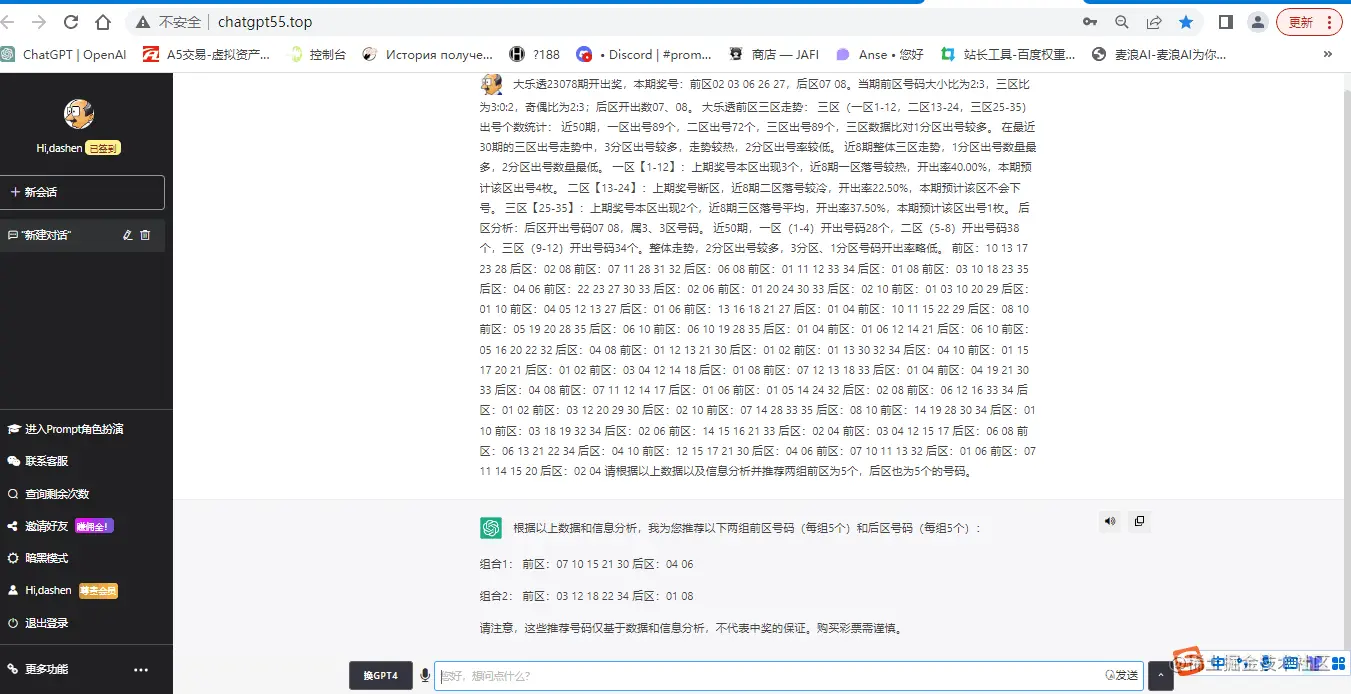Click the 请注意 disclaimer line

point(691,629)
